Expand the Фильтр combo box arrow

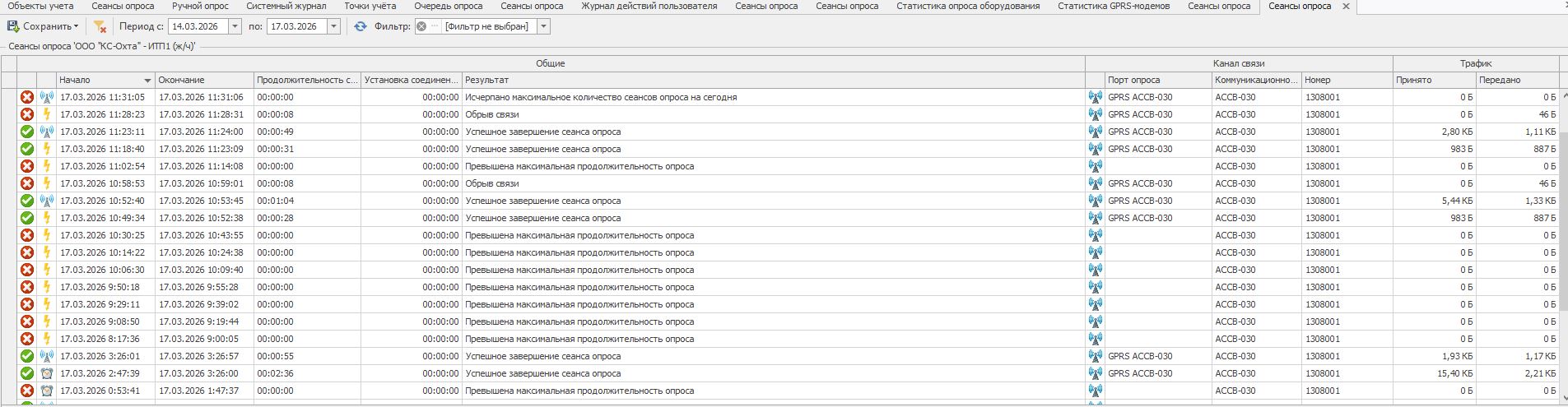point(543,26)
